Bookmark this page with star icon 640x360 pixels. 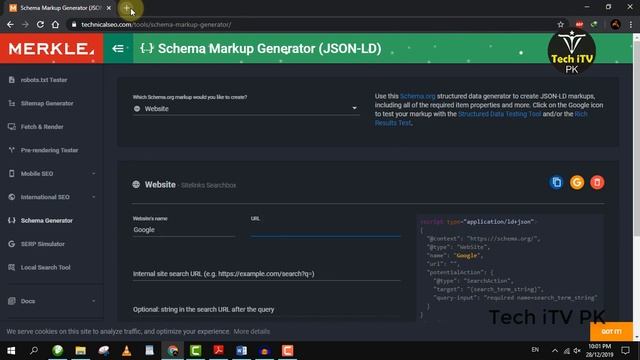coord(560,24)
